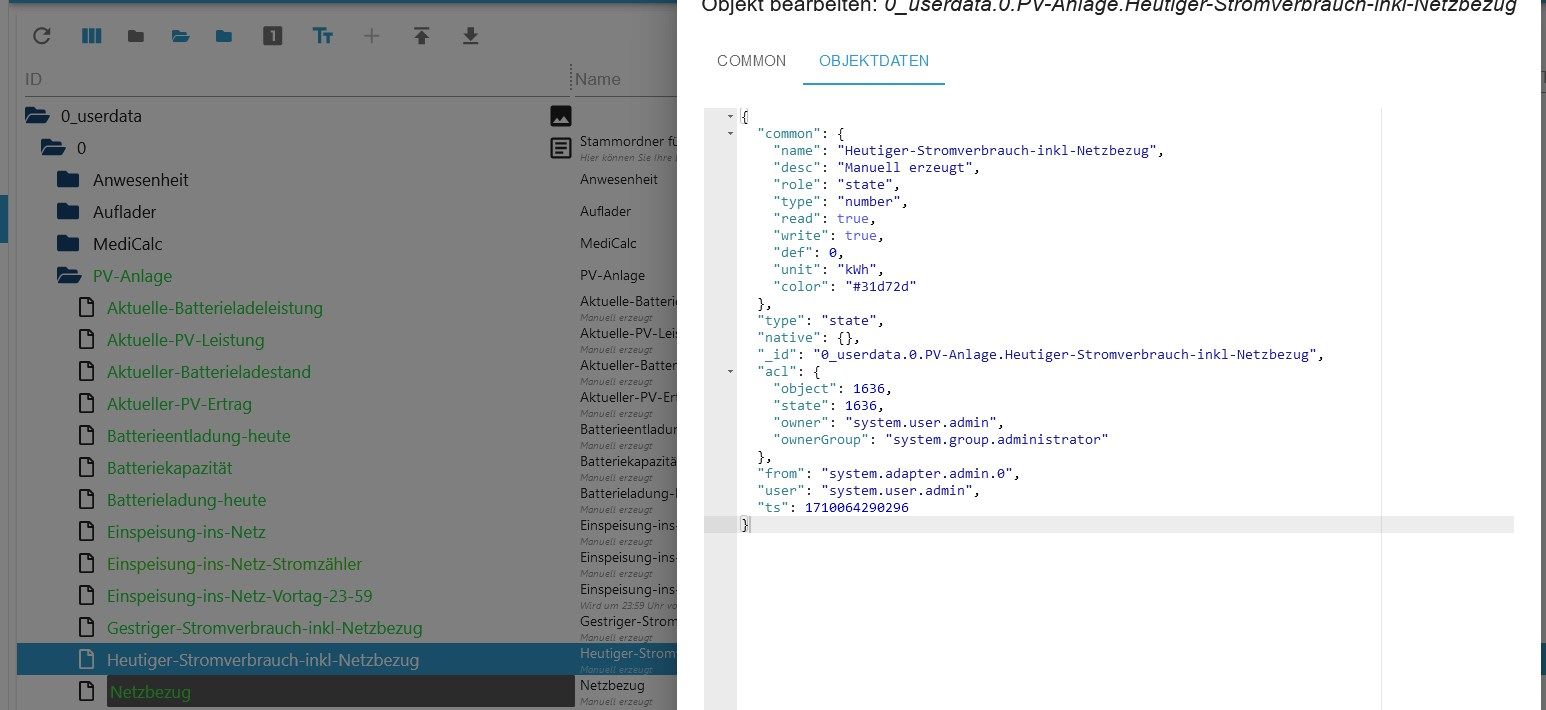
Task: Switch to the COMMON tab
Action: 751,61
